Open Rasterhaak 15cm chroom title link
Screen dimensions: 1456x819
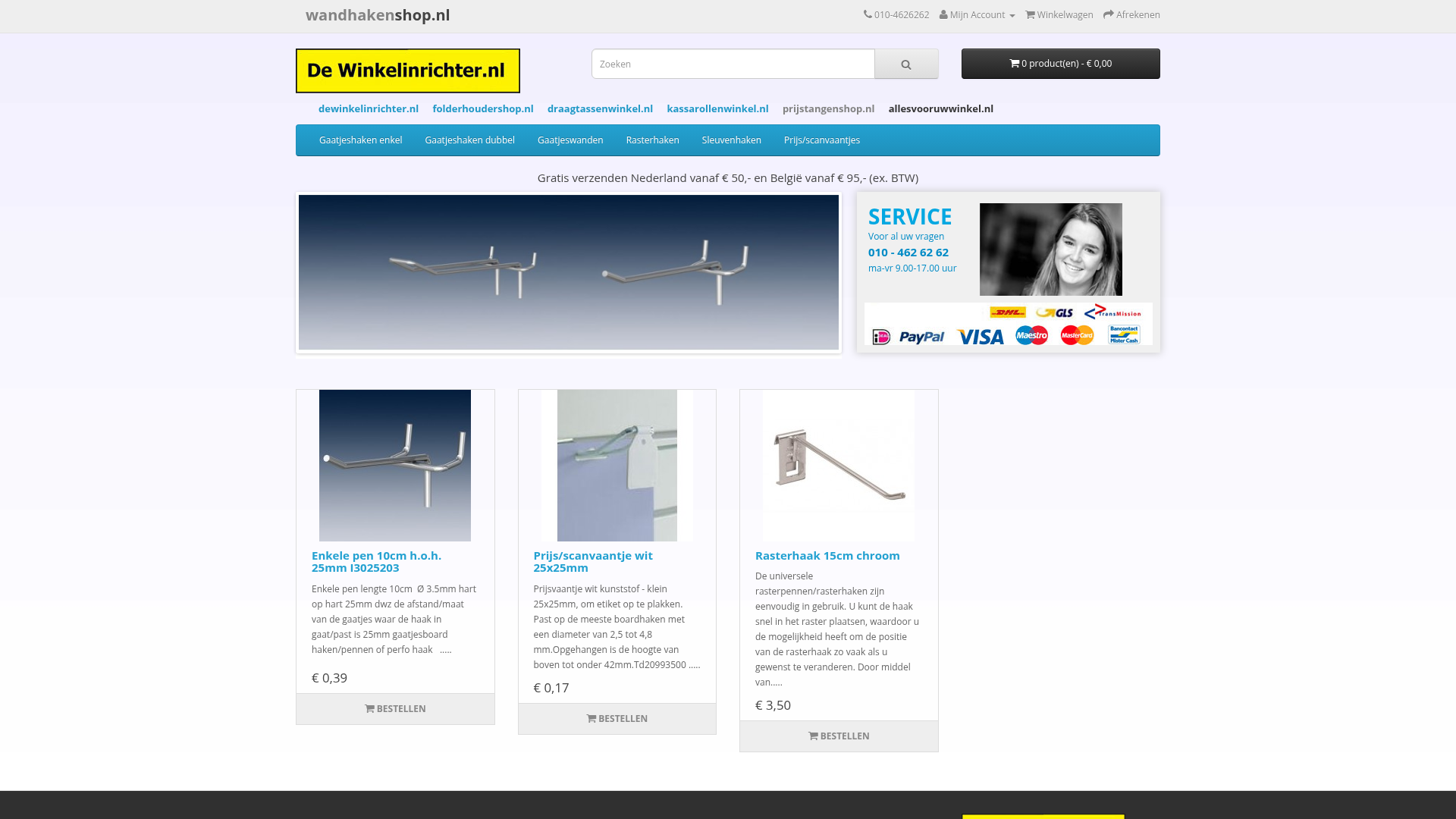[827, 555]
